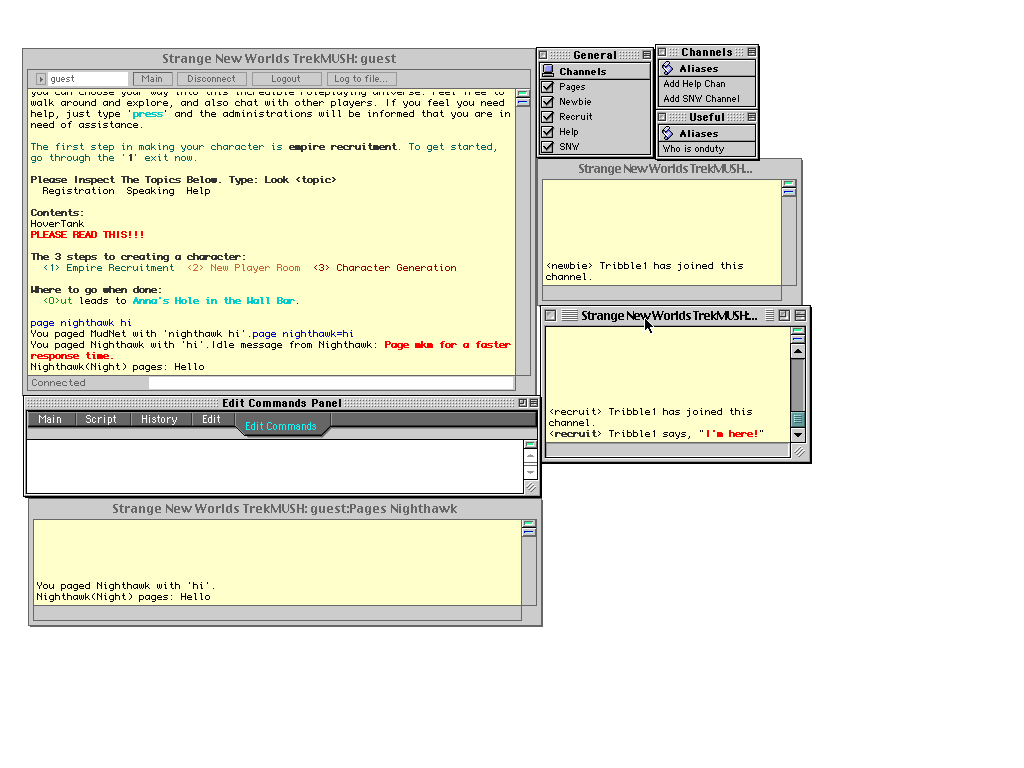Click the scroll-up arrow in the recruit channel window
This screenshot has height=768, width=1024.
click(798, 351)
